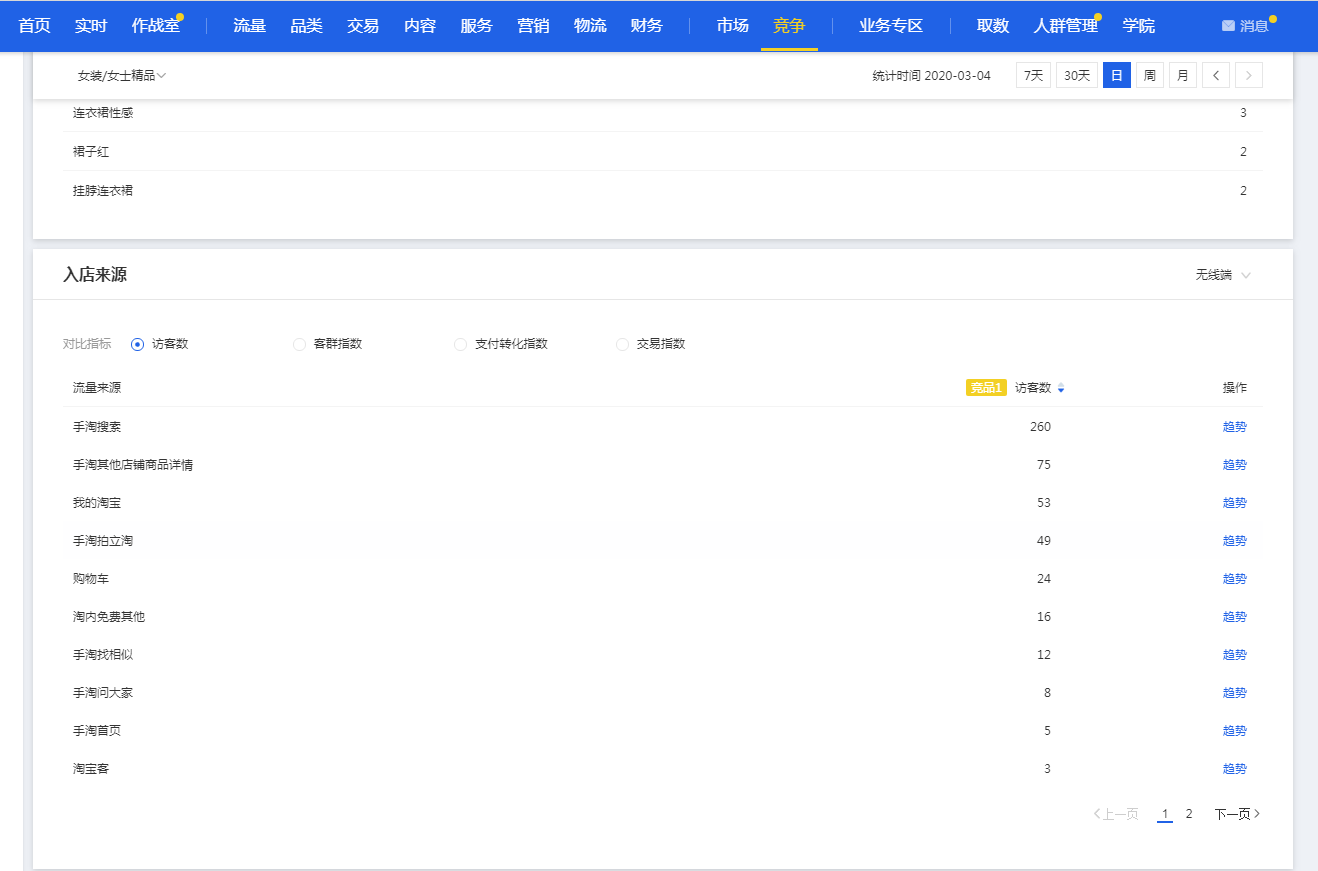Viewport: 1318px width, 871px height.
Task: Open the 作战室 navigation item
Action: pyautogui.click(x=156, y=26)
